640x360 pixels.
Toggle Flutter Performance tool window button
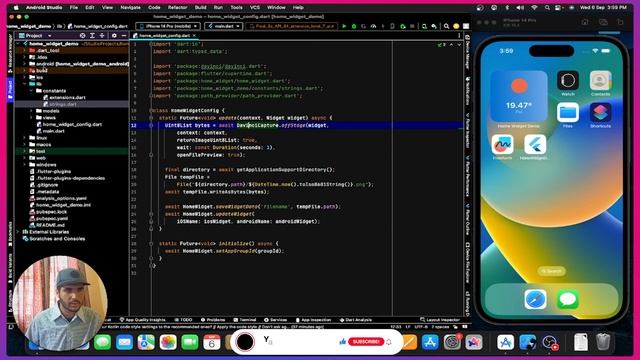[x=468, y=177]
